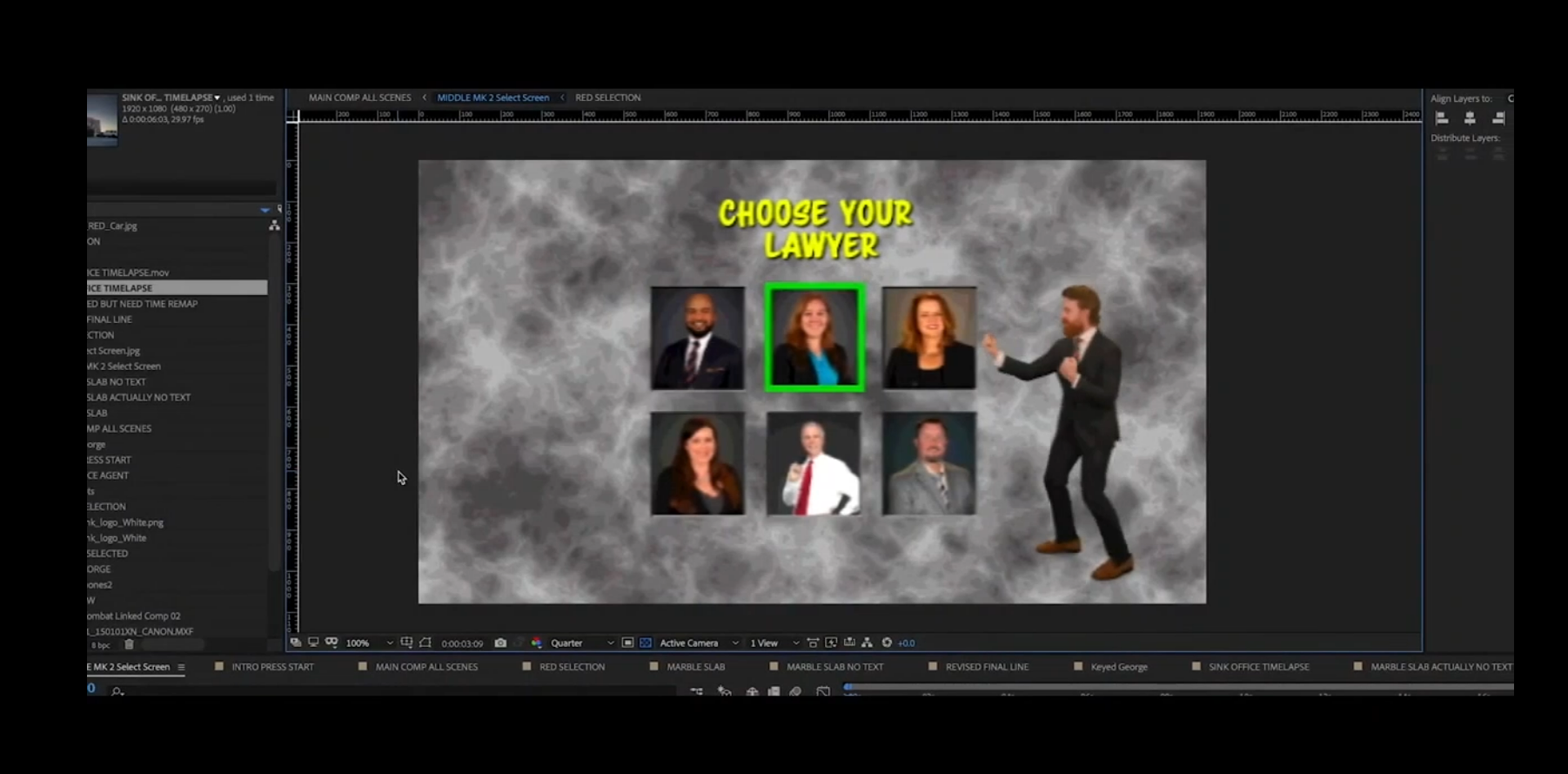The image size is (1568, 774).
Task: Open the Keyed George timeline tab
Action: pos(1119,667)
